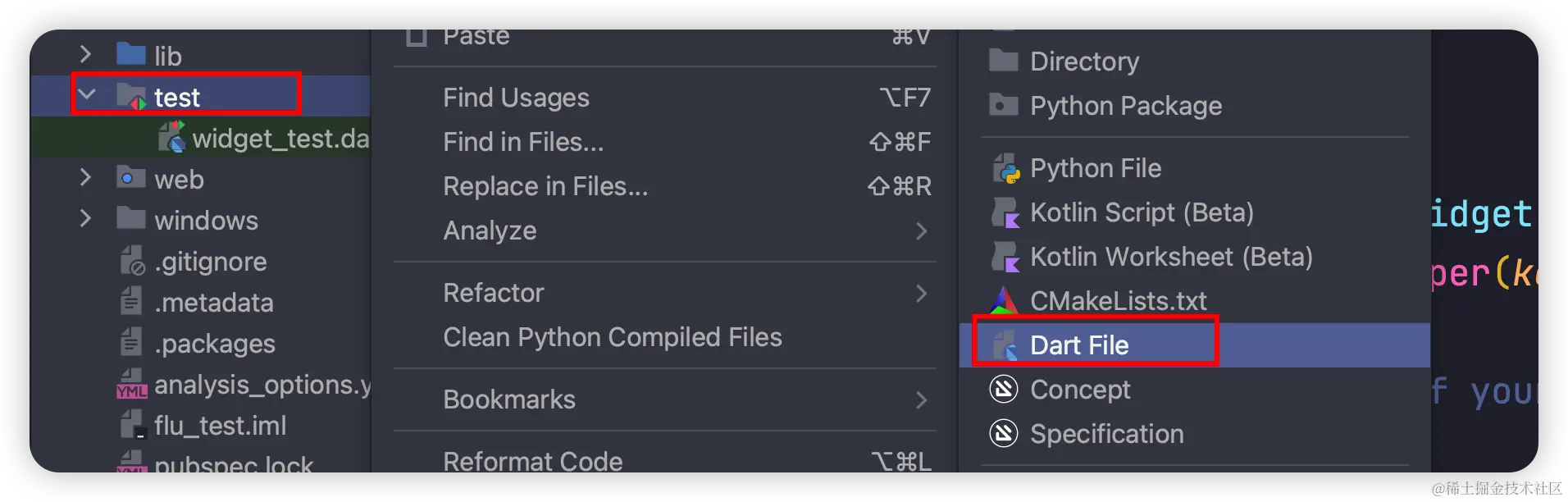Collapse the test folder
Screen dimensions: 1568x502
(x=86, y=95)
